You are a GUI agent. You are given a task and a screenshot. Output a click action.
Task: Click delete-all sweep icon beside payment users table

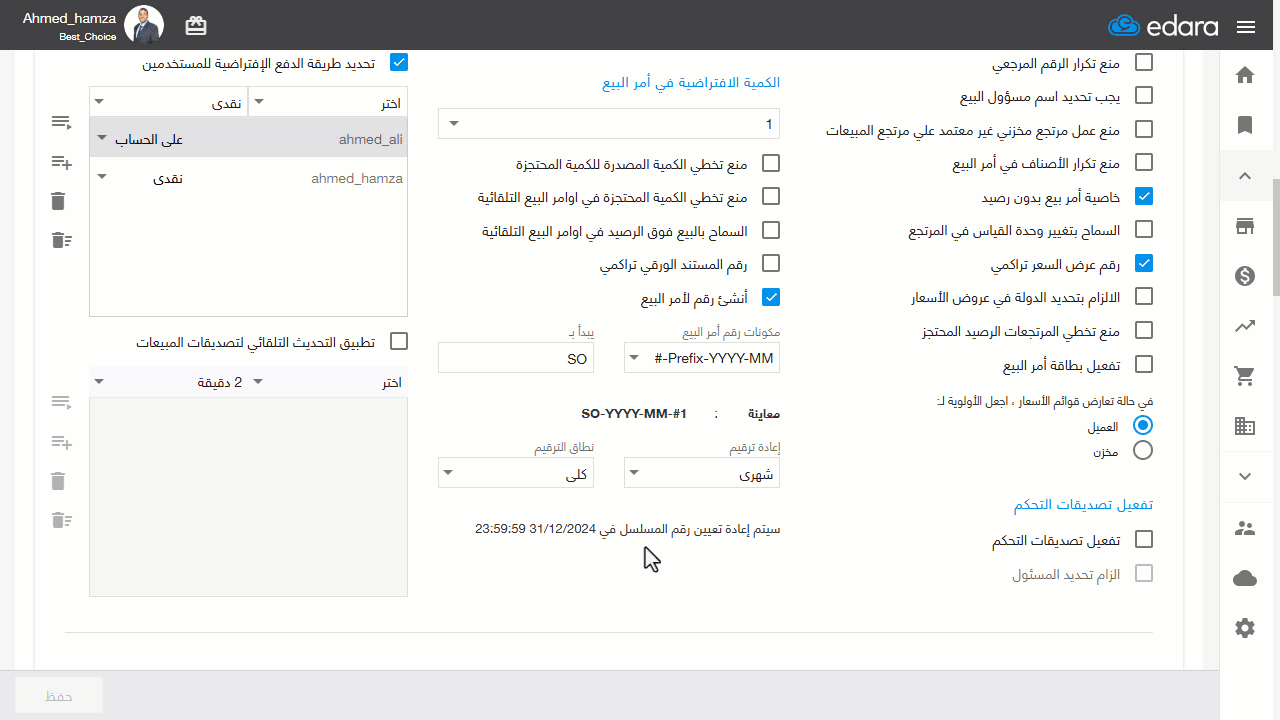click(x=61, y=240)
